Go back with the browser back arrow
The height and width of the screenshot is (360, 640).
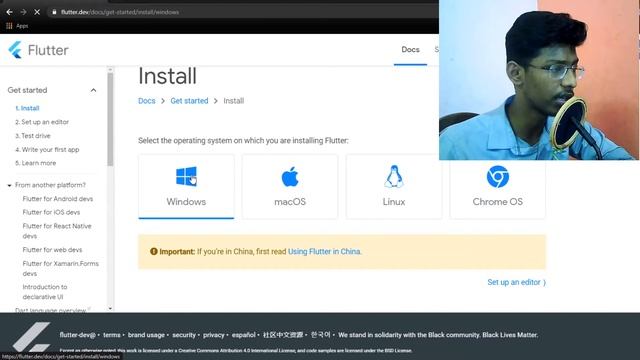9,12
